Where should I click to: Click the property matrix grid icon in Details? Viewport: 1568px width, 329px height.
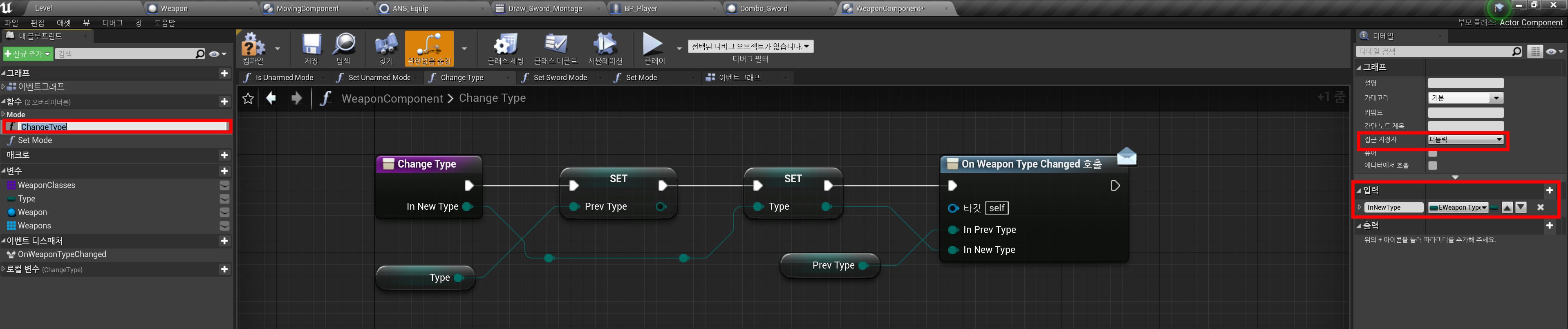(x=1535, y=51)
